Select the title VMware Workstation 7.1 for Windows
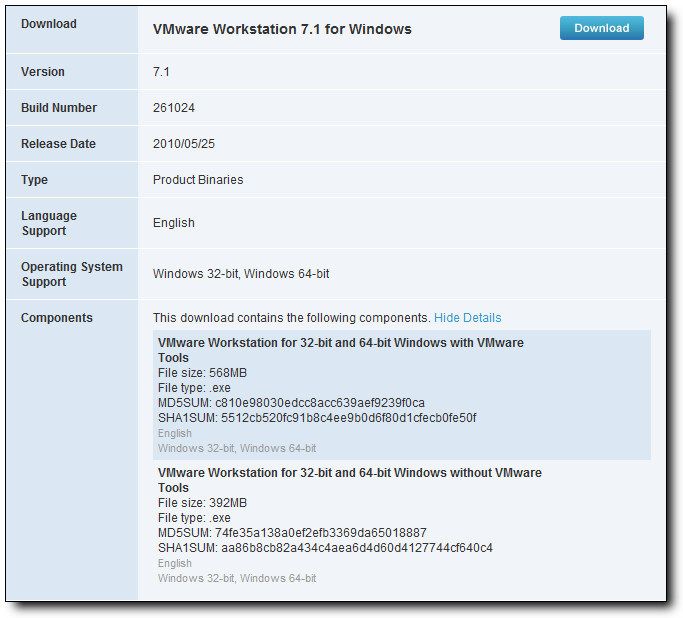Viewport: 683px width, 618px height. pos(282,29)
